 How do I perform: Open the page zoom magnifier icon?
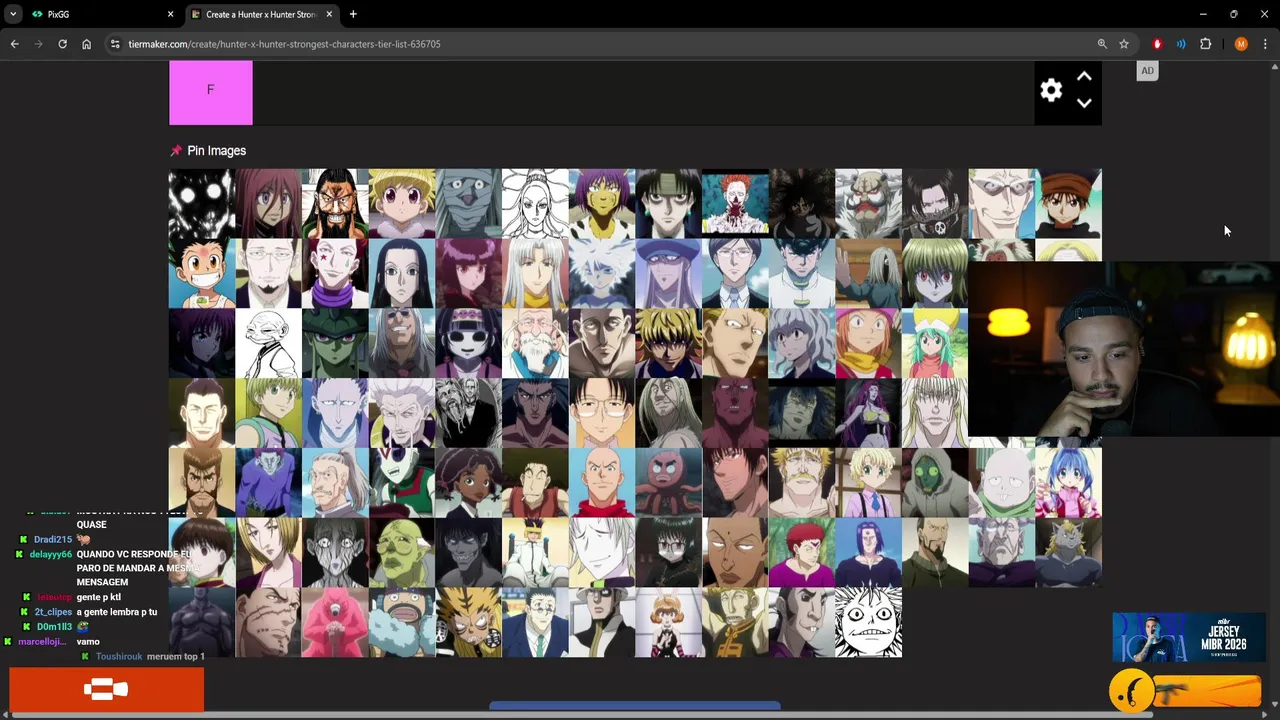click(1102, 44)
